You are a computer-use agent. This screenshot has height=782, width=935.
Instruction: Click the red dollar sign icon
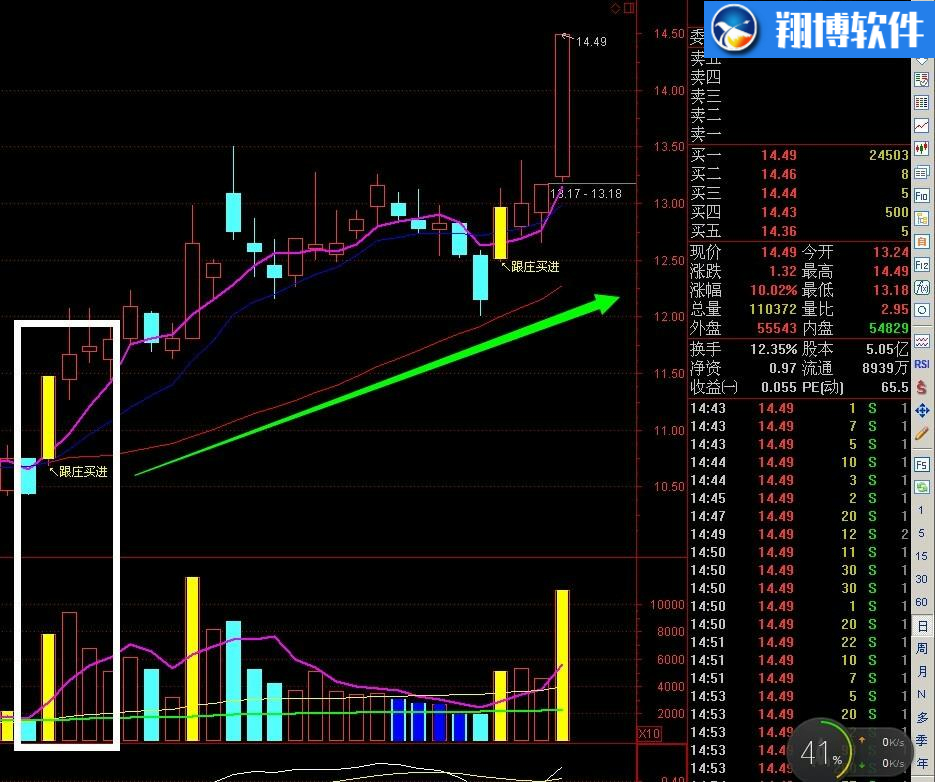[x=921, y=387]
